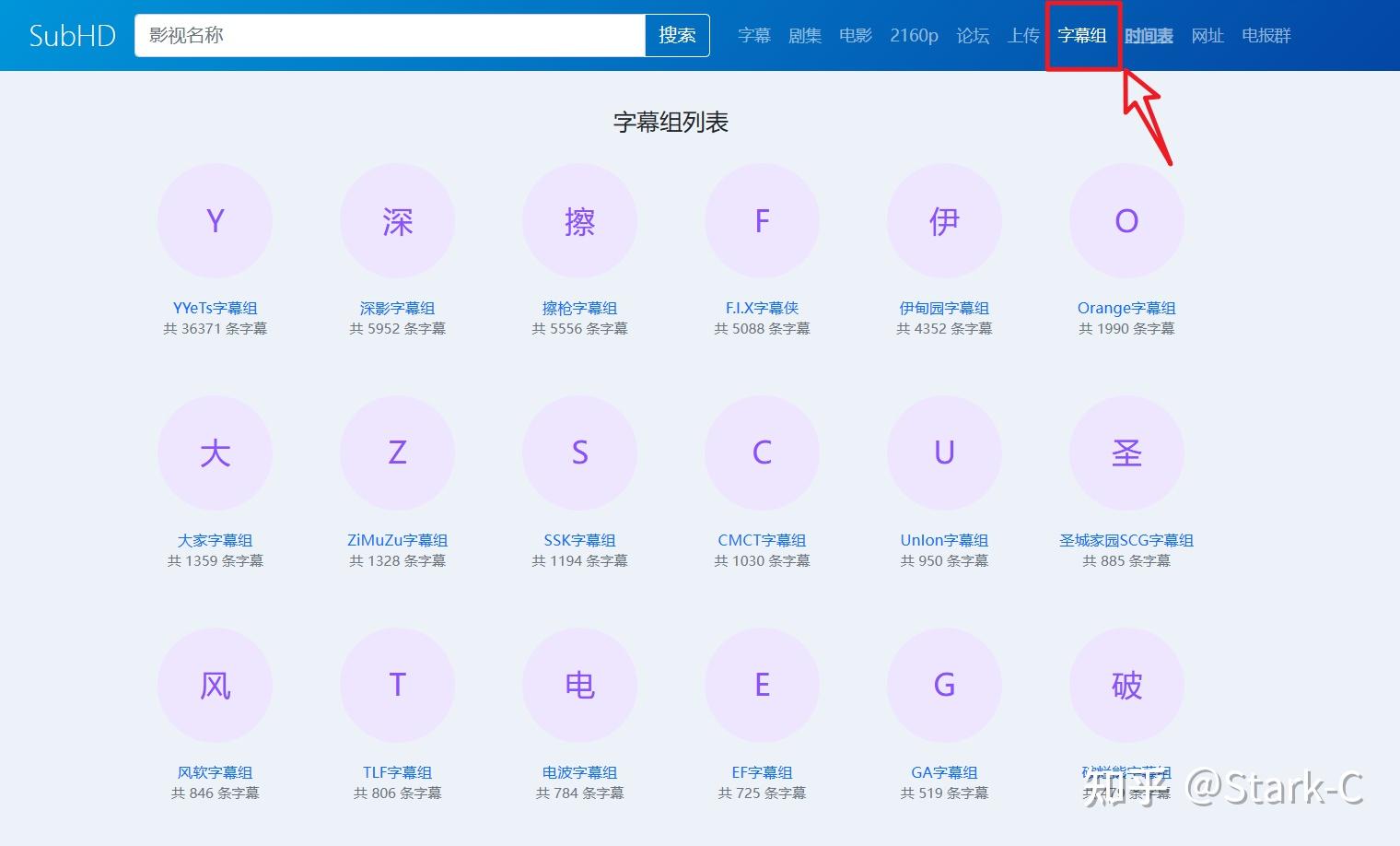Select the Orange字幕组 'O' avatar
The height and width of the screenshot is (846, 1400).
tap(1126, 220)
